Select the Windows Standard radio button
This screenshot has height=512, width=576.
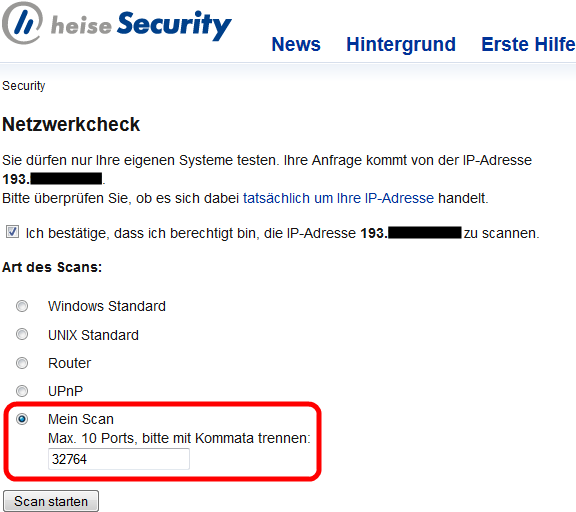(22, 306)
